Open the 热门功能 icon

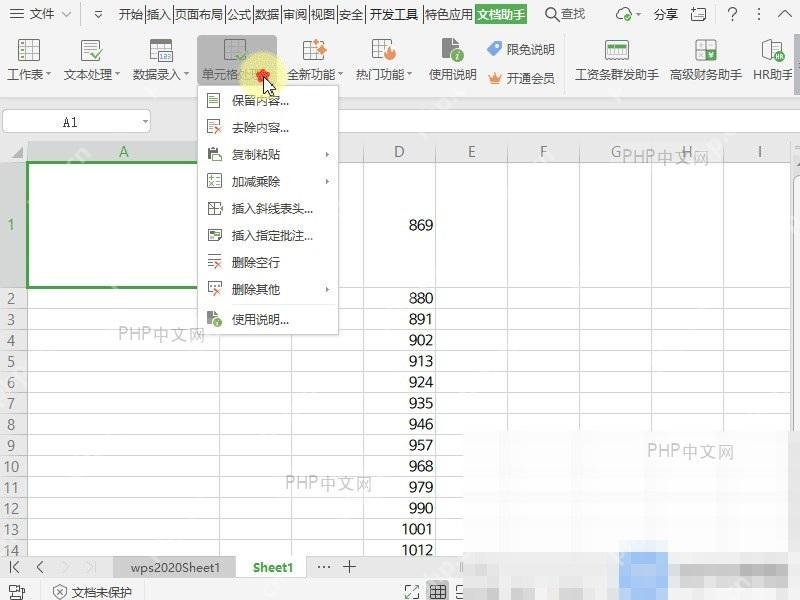pos(384,50)
